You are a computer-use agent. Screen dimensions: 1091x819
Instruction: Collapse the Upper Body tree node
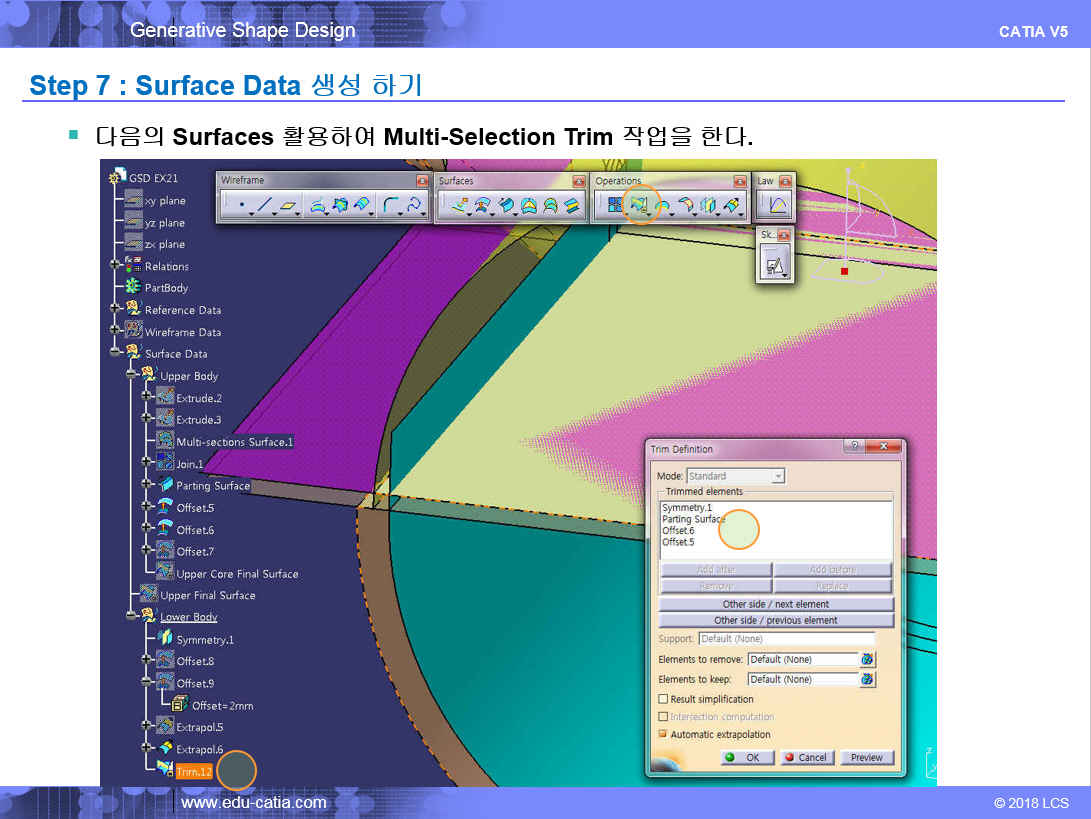pos(131,376)
